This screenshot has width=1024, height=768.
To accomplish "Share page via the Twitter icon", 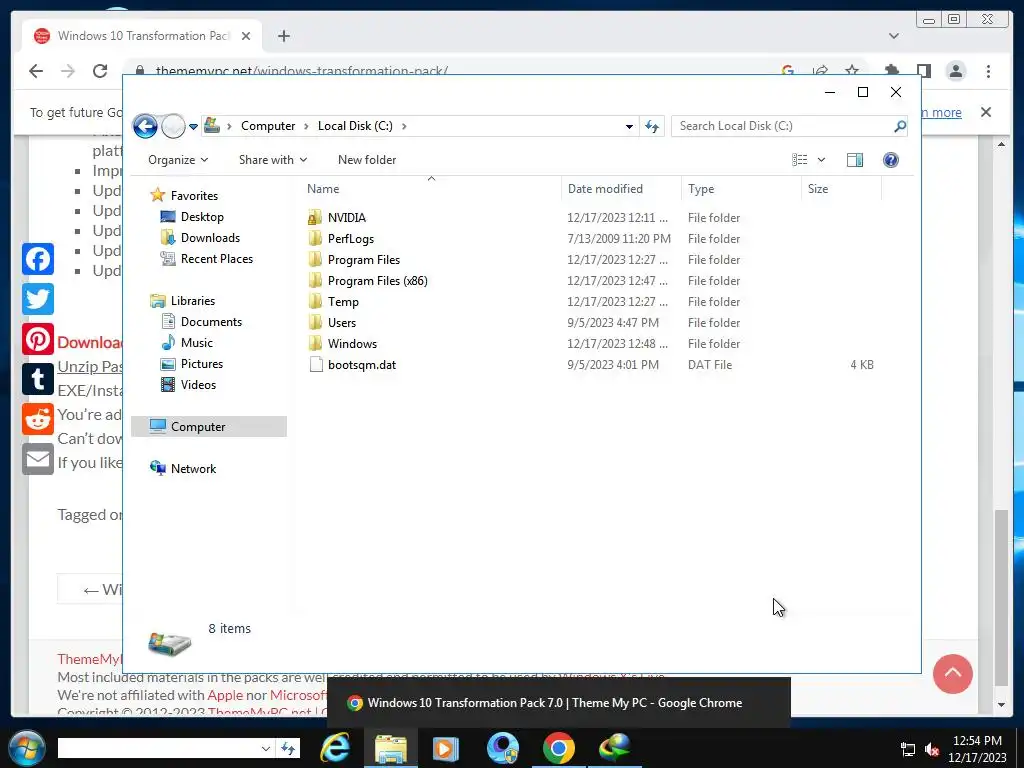I will point(38,299).
